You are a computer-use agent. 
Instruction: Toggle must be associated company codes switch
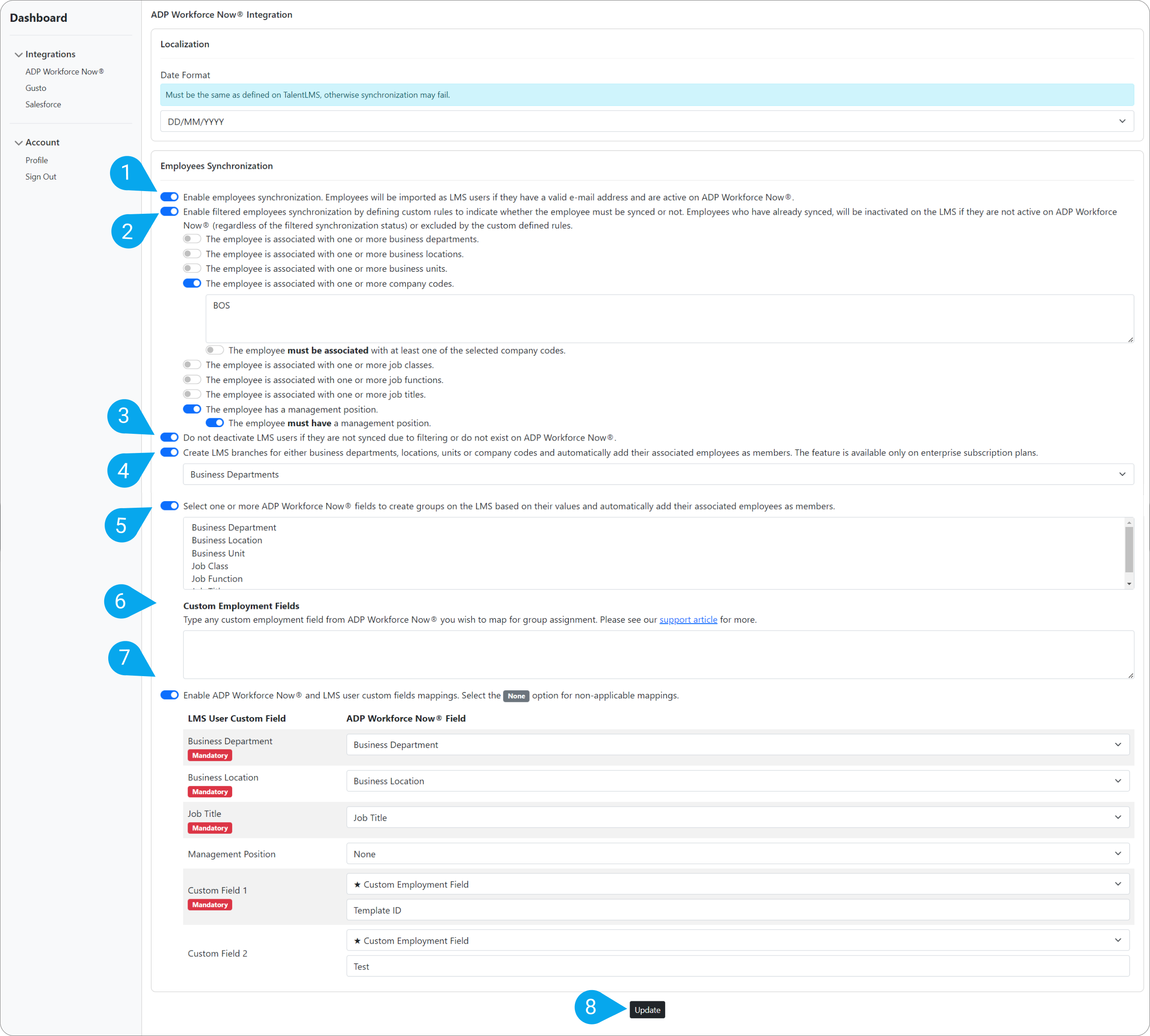(215, 350)
